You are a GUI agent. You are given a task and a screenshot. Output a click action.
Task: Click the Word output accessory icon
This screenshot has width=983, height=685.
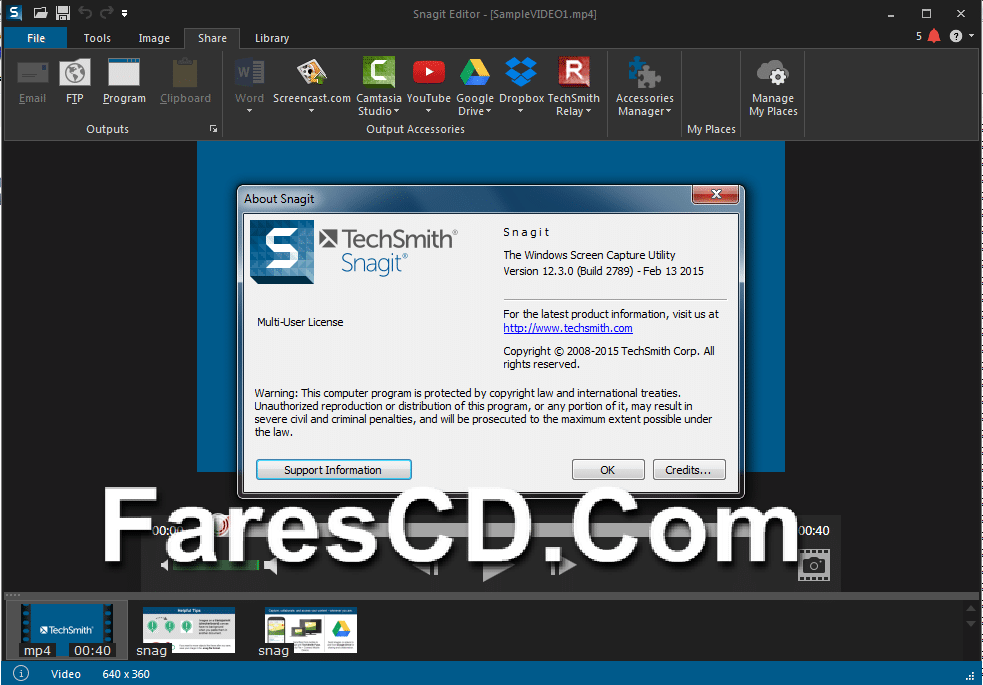tap(250, 73)
